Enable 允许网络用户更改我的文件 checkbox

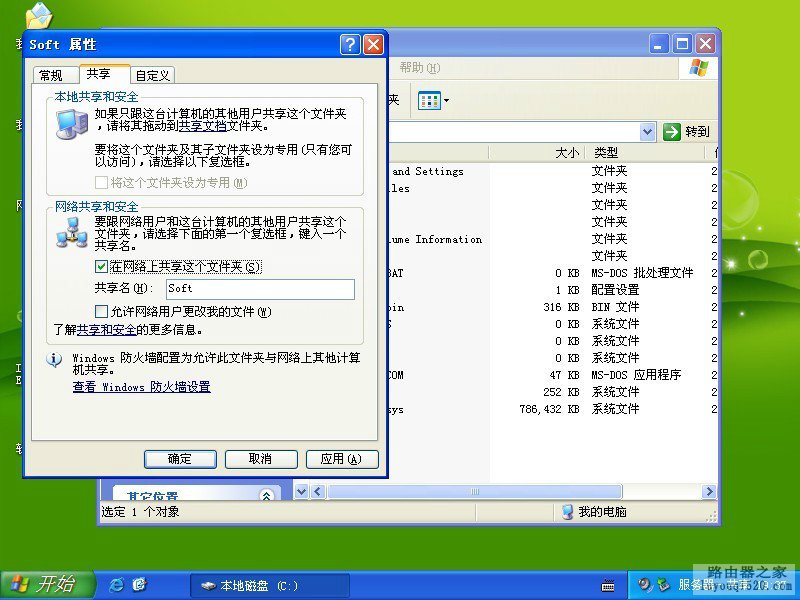tap(101, 311)
